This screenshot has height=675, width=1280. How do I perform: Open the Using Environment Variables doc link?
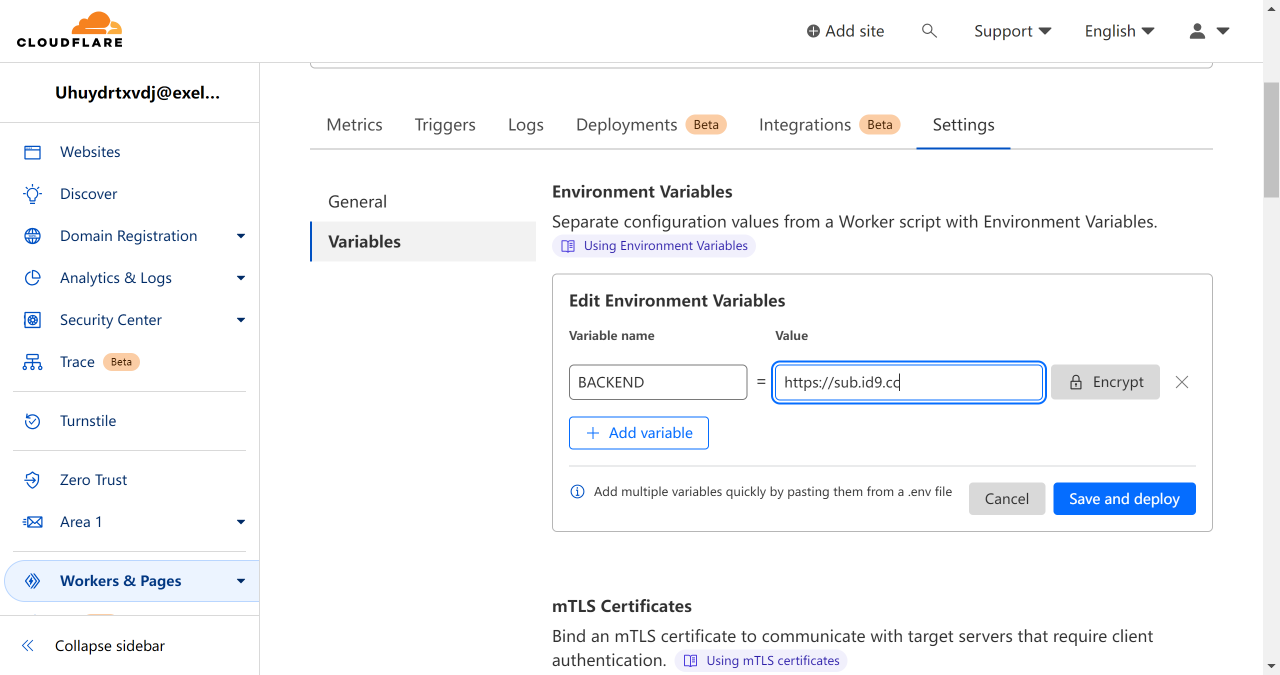point(654,246)
